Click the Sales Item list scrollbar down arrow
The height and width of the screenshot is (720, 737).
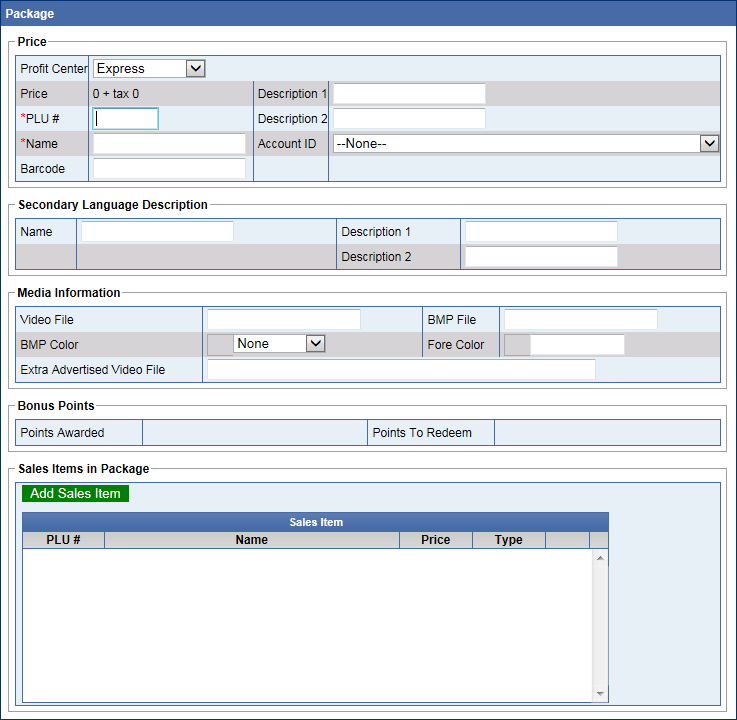point(600,694)
